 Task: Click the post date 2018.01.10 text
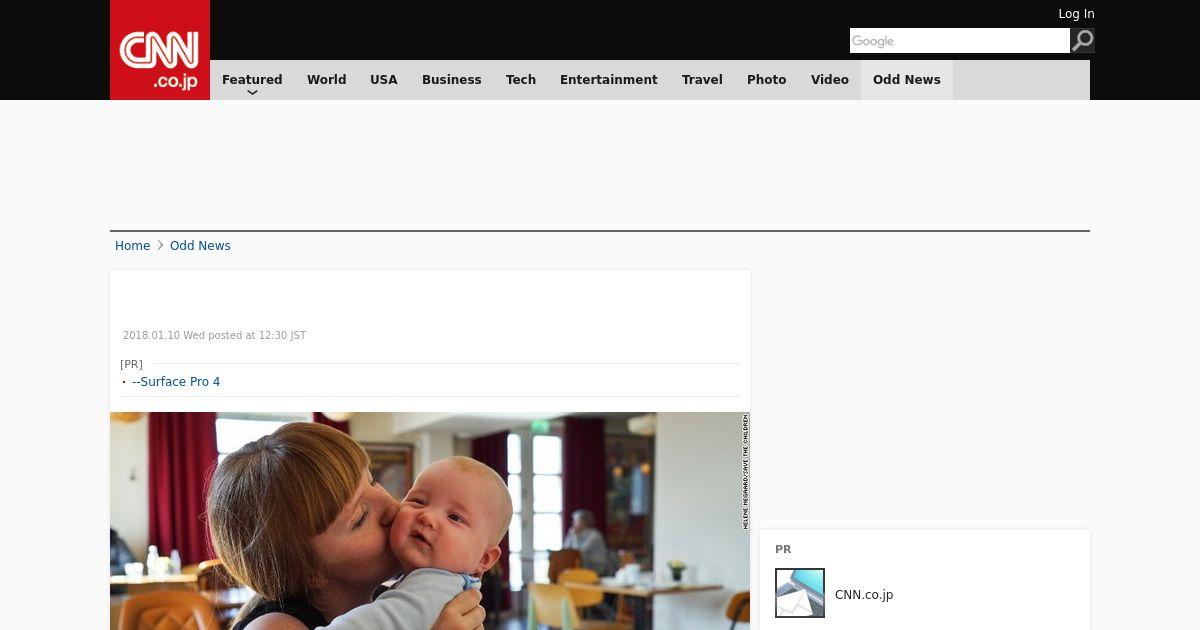click(214, 336)
